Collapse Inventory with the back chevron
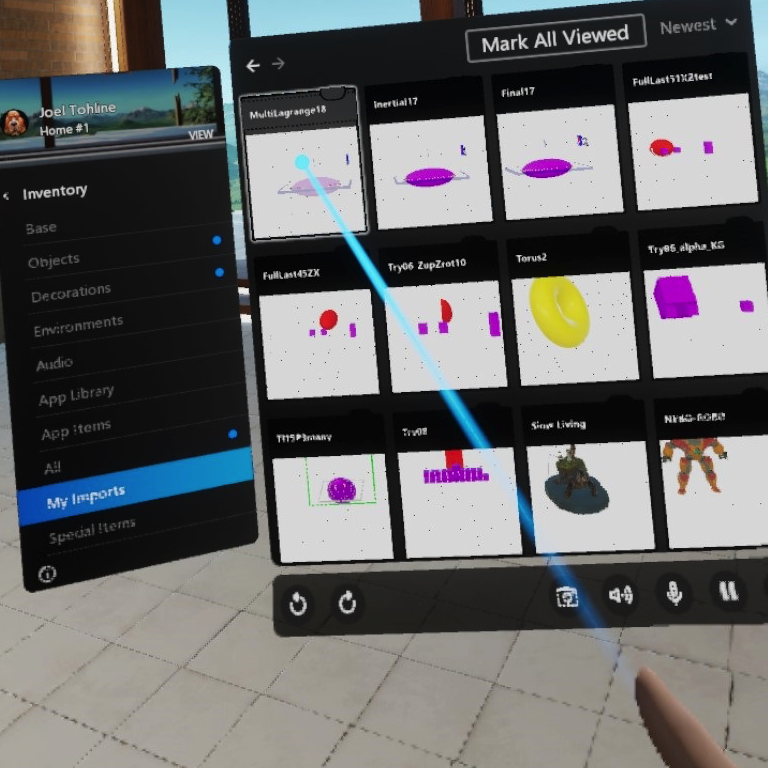Viewport: 768px width, 768px height. click(8, 195)
